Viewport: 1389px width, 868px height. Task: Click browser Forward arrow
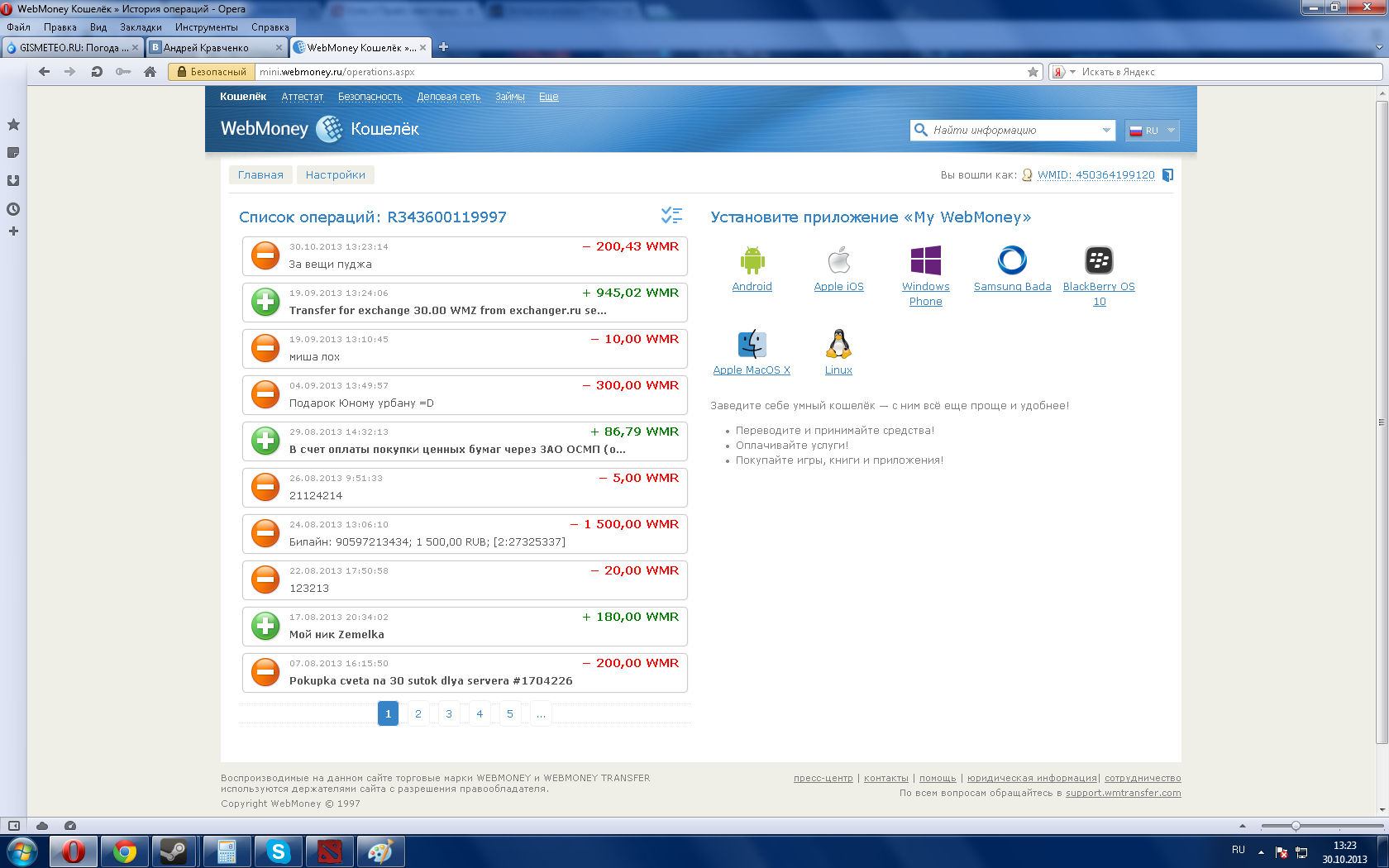70,72
